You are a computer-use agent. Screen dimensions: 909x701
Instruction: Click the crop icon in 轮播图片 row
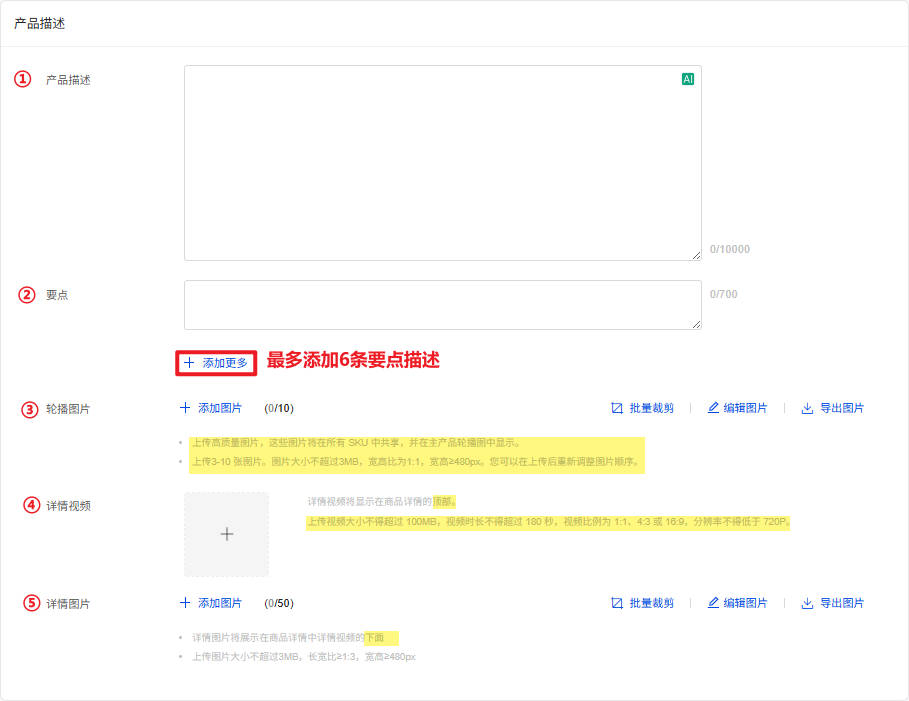tap(617, 408)
